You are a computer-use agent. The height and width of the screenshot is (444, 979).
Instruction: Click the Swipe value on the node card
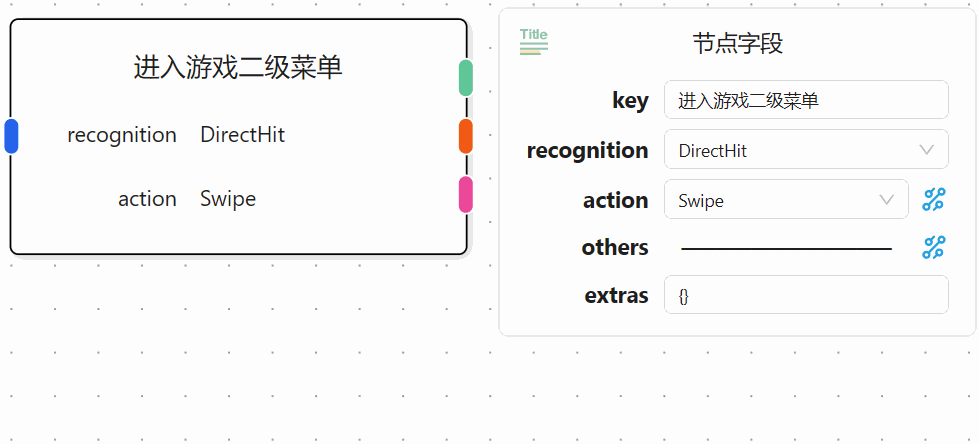pos(228,199)
